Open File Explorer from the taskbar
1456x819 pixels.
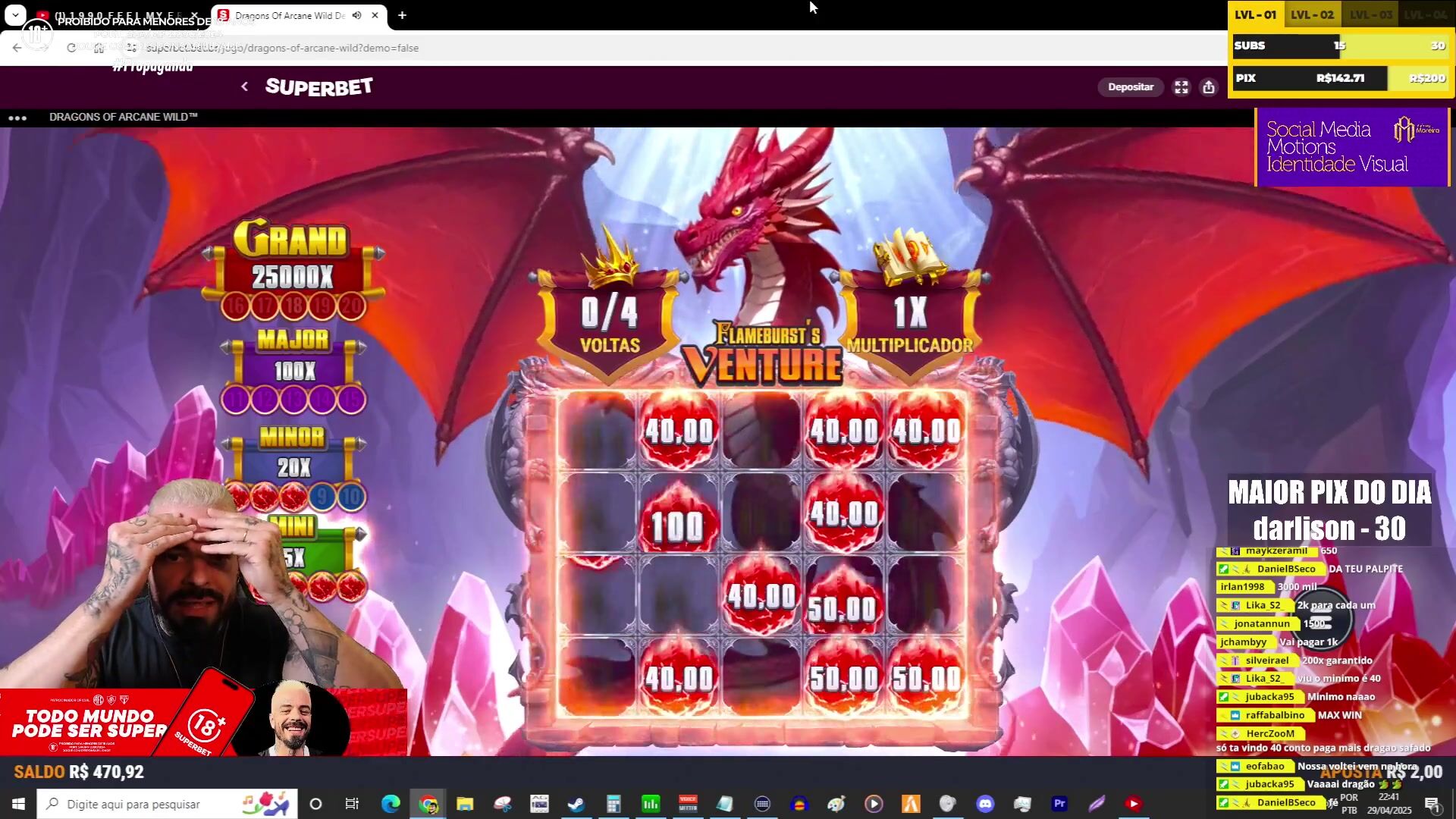[465, 804]
